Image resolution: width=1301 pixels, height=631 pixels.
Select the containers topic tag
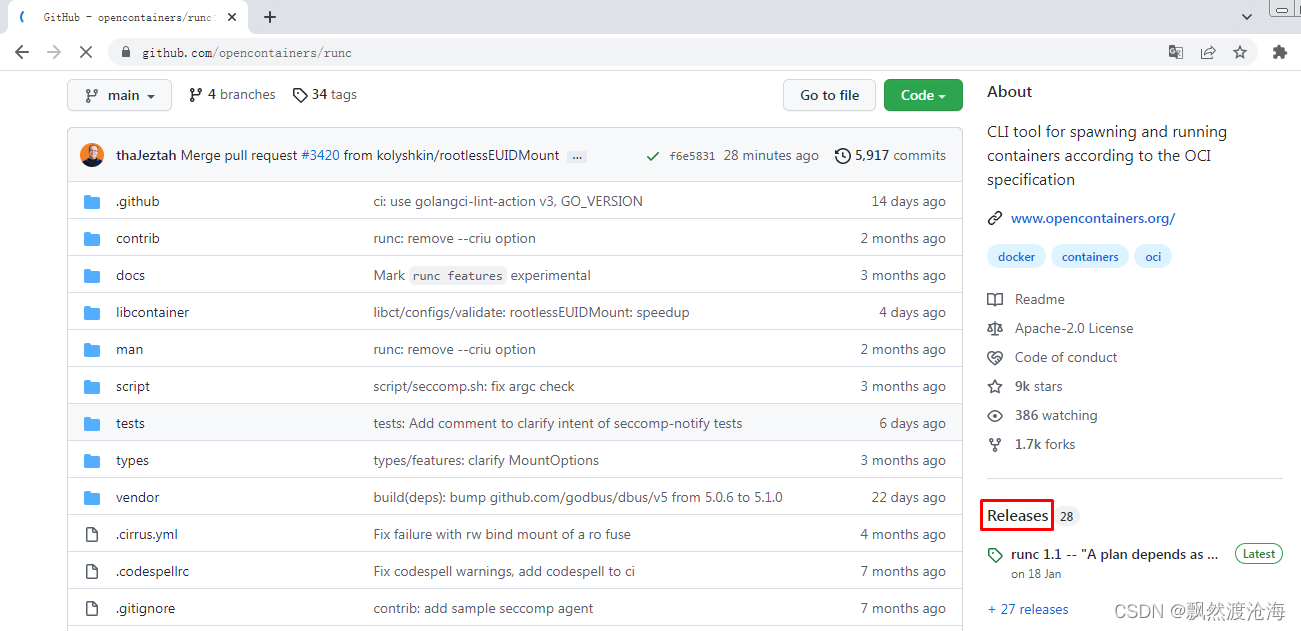tap(1090, 257)
